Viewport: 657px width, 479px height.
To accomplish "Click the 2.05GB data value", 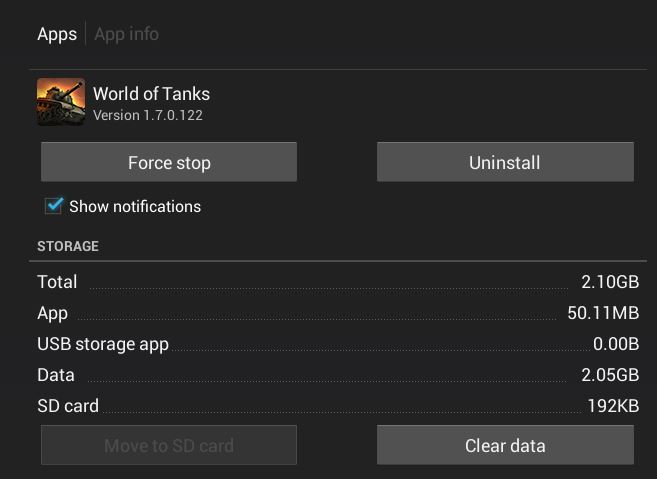I will tap(610, 375).
